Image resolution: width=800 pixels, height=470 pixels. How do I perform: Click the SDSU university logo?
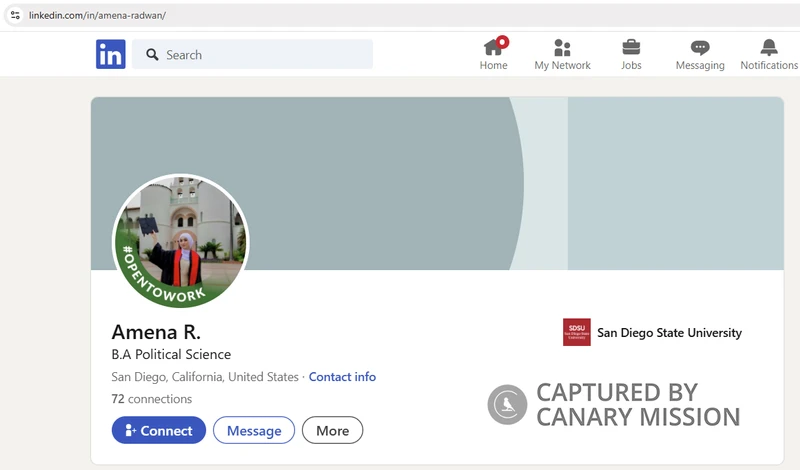pos(577,332)
